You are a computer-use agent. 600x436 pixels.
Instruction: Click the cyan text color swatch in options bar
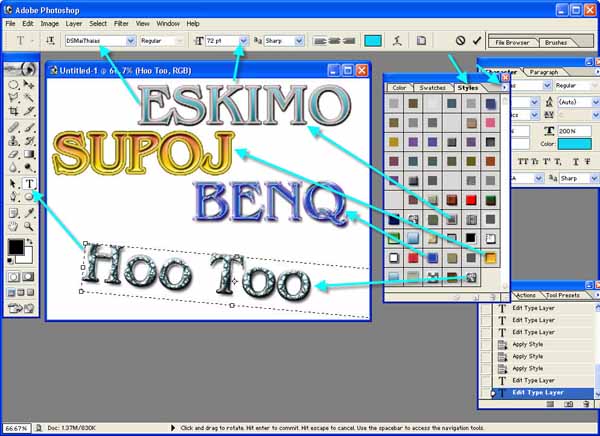coord(373,41)
